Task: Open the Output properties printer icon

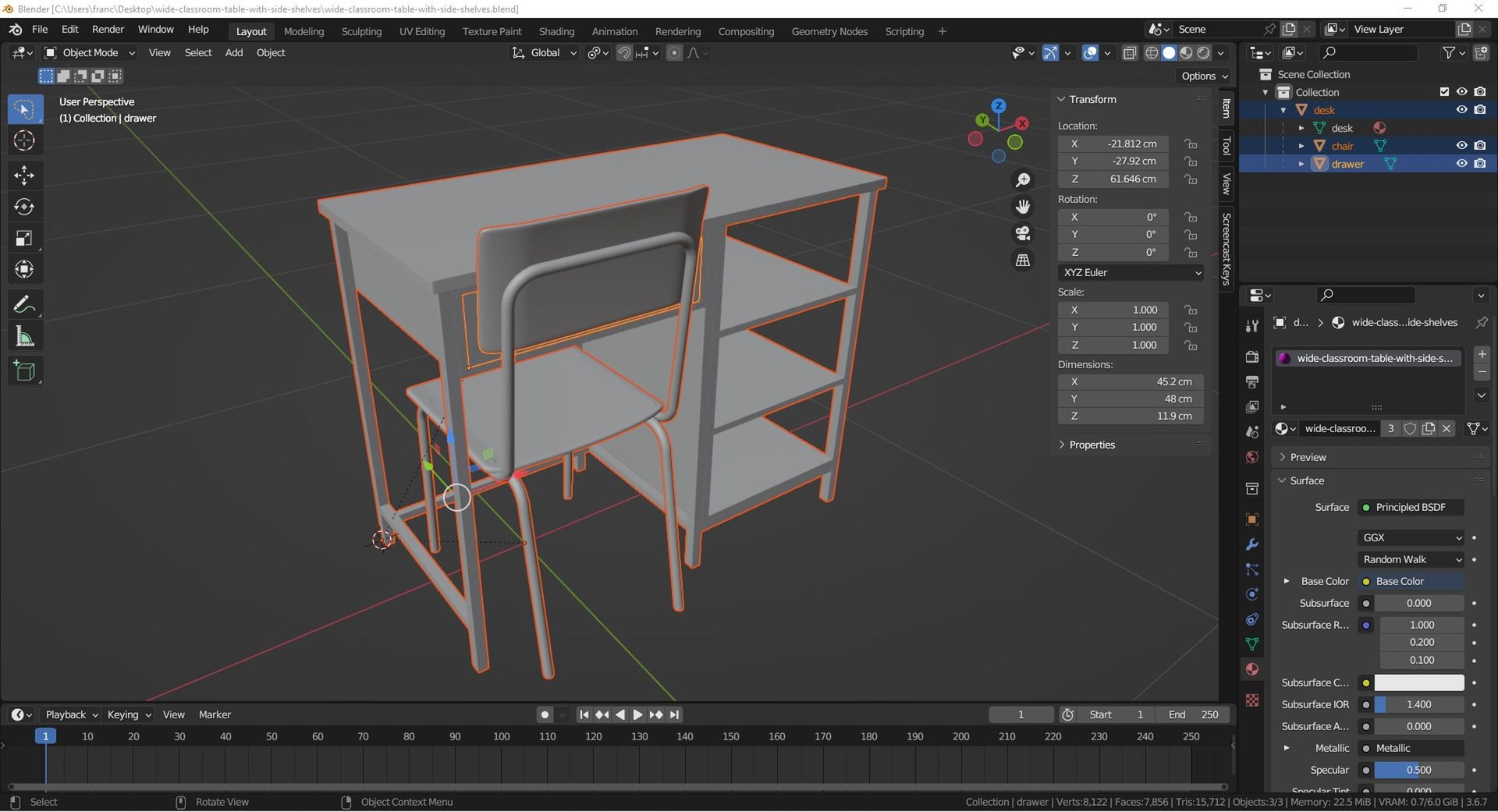Action: coord(1252,382)
